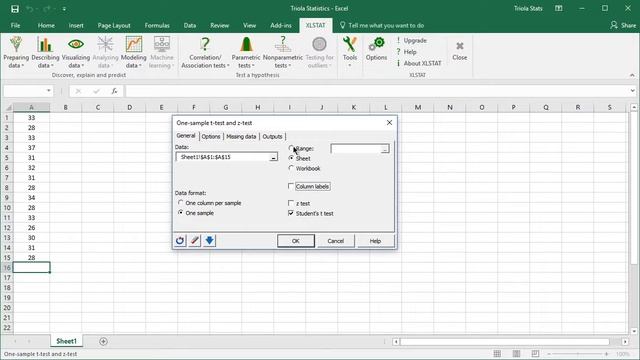Click OK in t-test dialog
This screenshot has width=640, height=360.
(296, 241)
